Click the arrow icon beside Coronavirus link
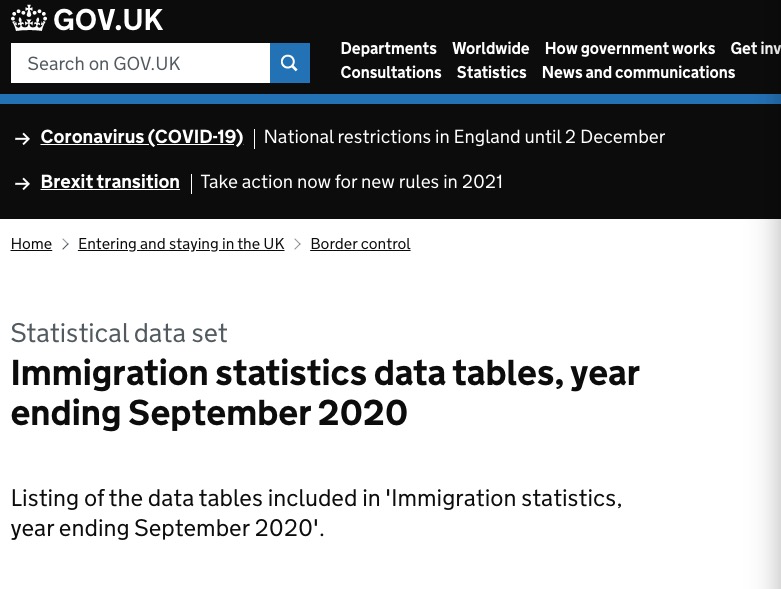 (x=22, y=138)
